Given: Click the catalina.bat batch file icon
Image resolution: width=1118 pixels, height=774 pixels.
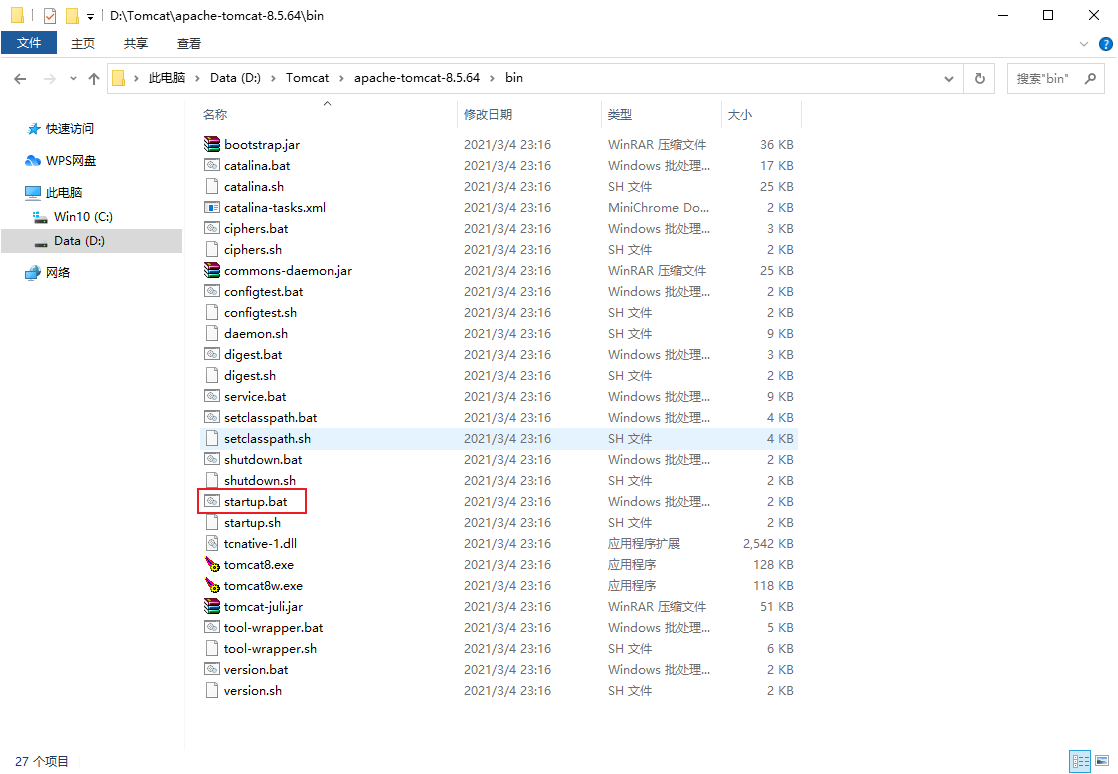Looking at the screenshot, I should pyautogui.click(x=212, y=165).
